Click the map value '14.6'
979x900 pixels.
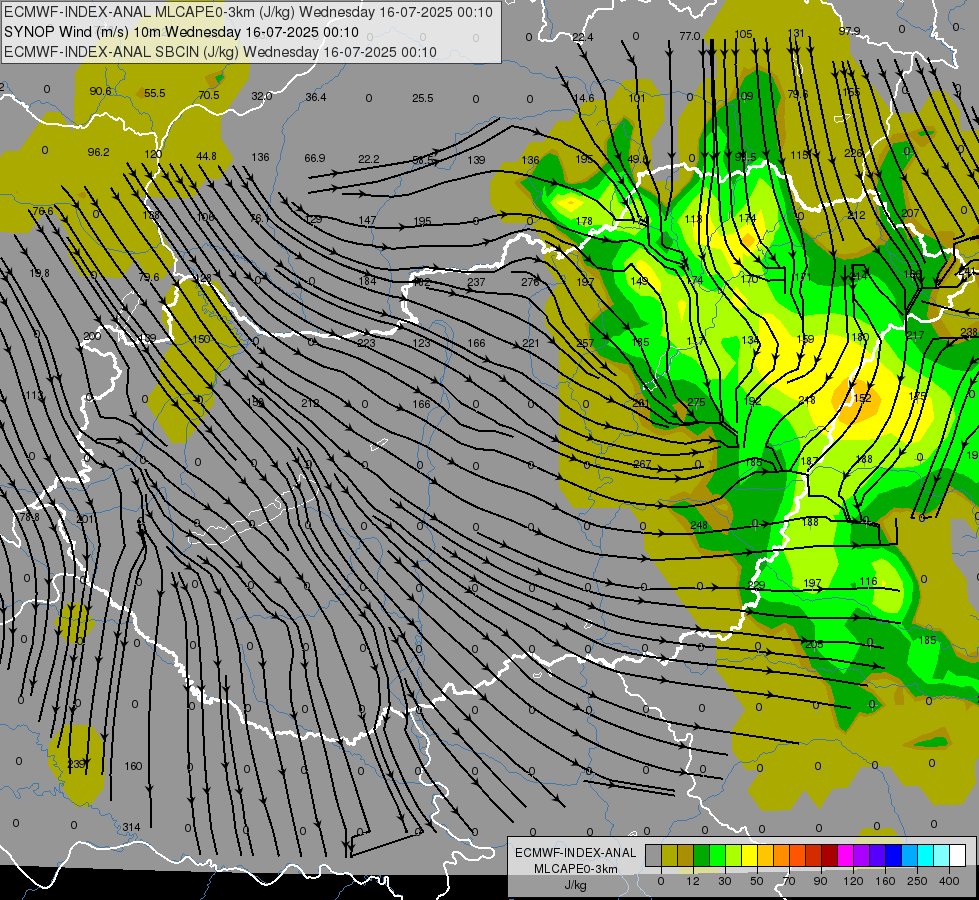584,98
